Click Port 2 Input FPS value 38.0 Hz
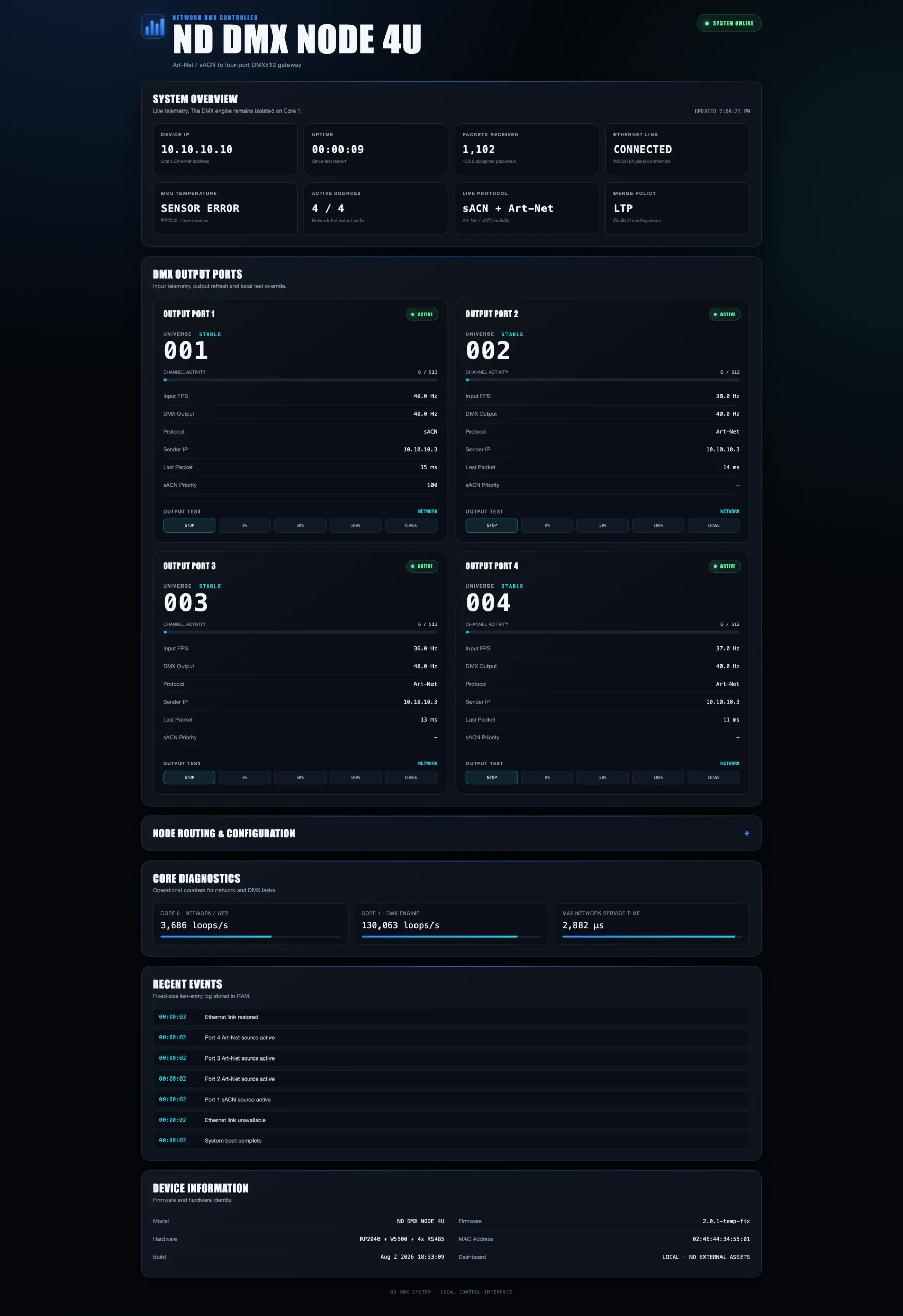Screen dimensions: 903x1316 [x=727, y=396]
